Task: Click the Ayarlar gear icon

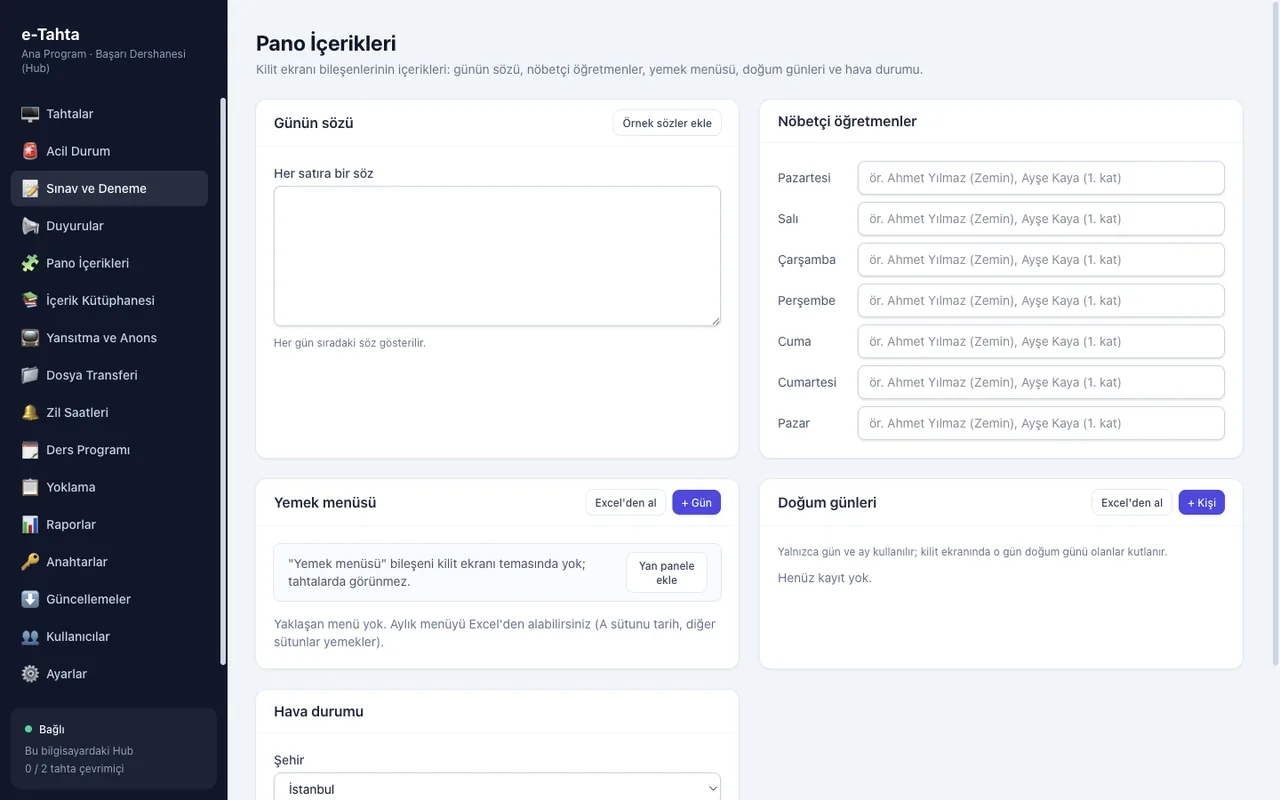Action: pyautogui.click(x=30, y=674)
